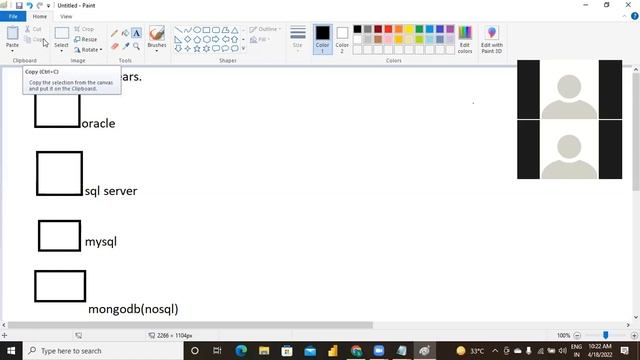The image size is (640, 360).
Task: Click the vertical scrollbar thumb
Action: (636, 132)
